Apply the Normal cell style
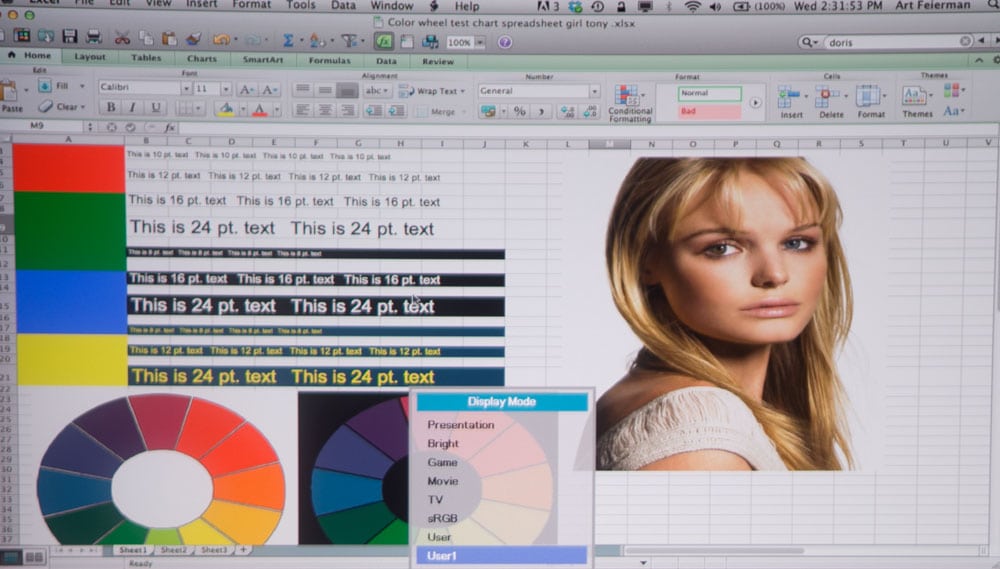Image resolution: width=1000 pixels, height=569 pixels. [x=709, y=93]
